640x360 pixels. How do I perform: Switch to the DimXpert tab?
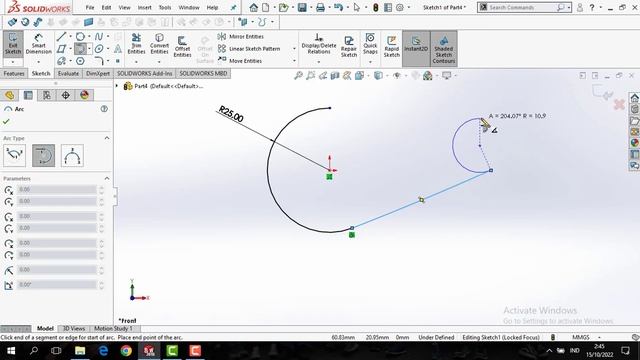point(98,73)
